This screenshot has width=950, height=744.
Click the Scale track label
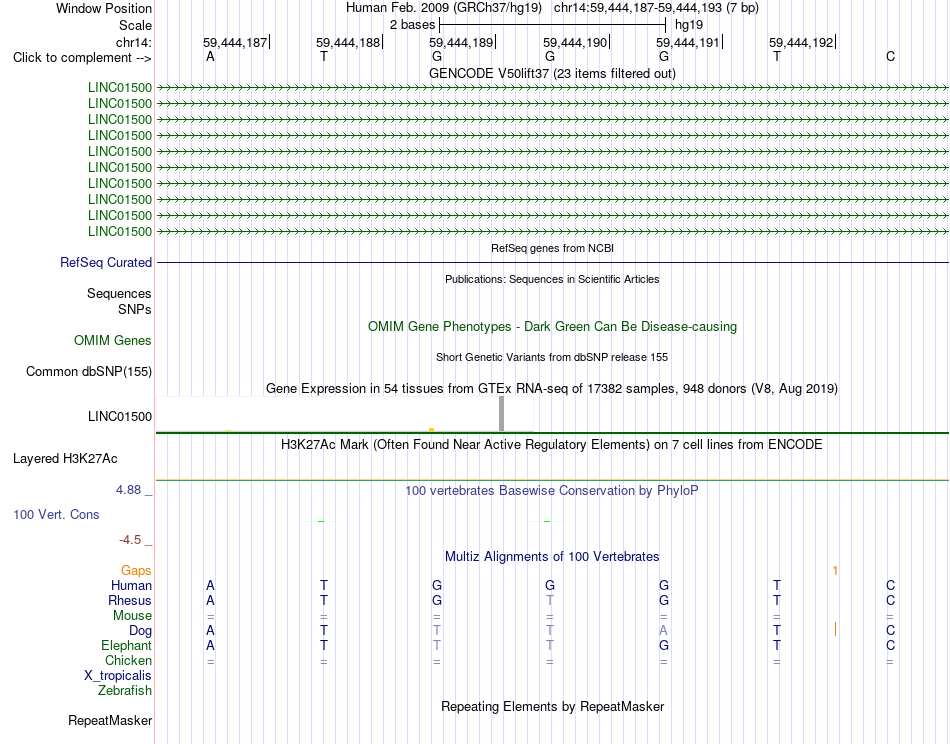pos(135,25)
